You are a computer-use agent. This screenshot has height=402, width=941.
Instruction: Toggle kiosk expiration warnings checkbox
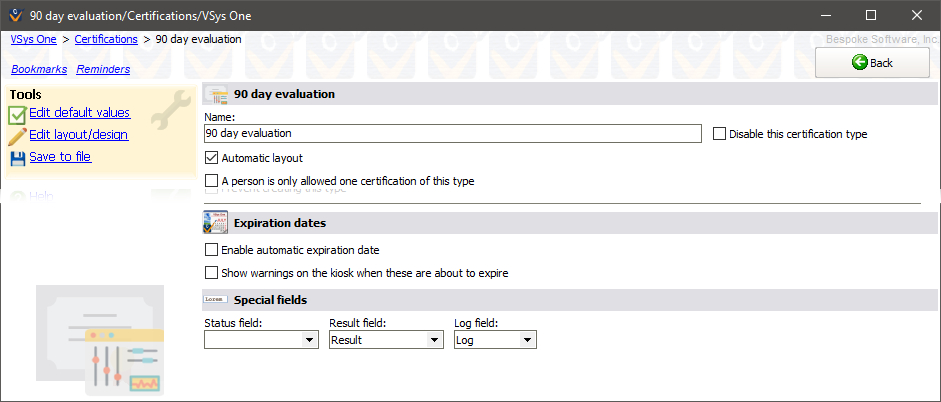[211, 272]
